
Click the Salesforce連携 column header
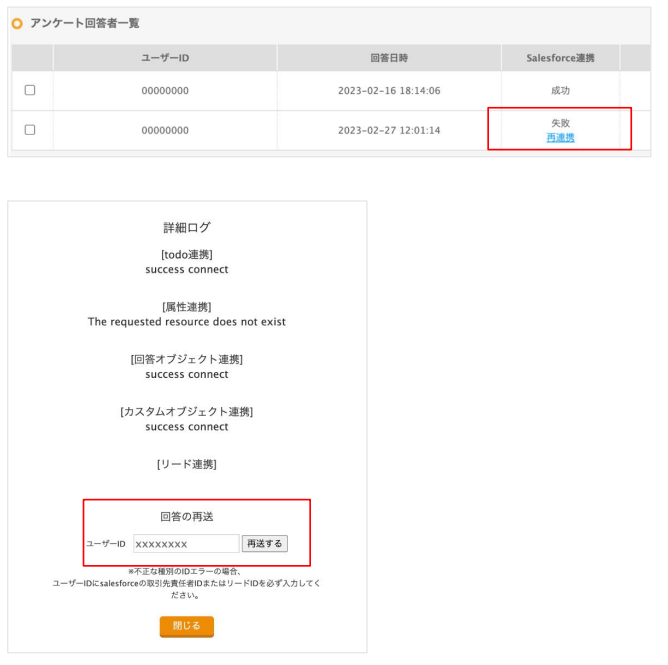click(x=560, y=58)
